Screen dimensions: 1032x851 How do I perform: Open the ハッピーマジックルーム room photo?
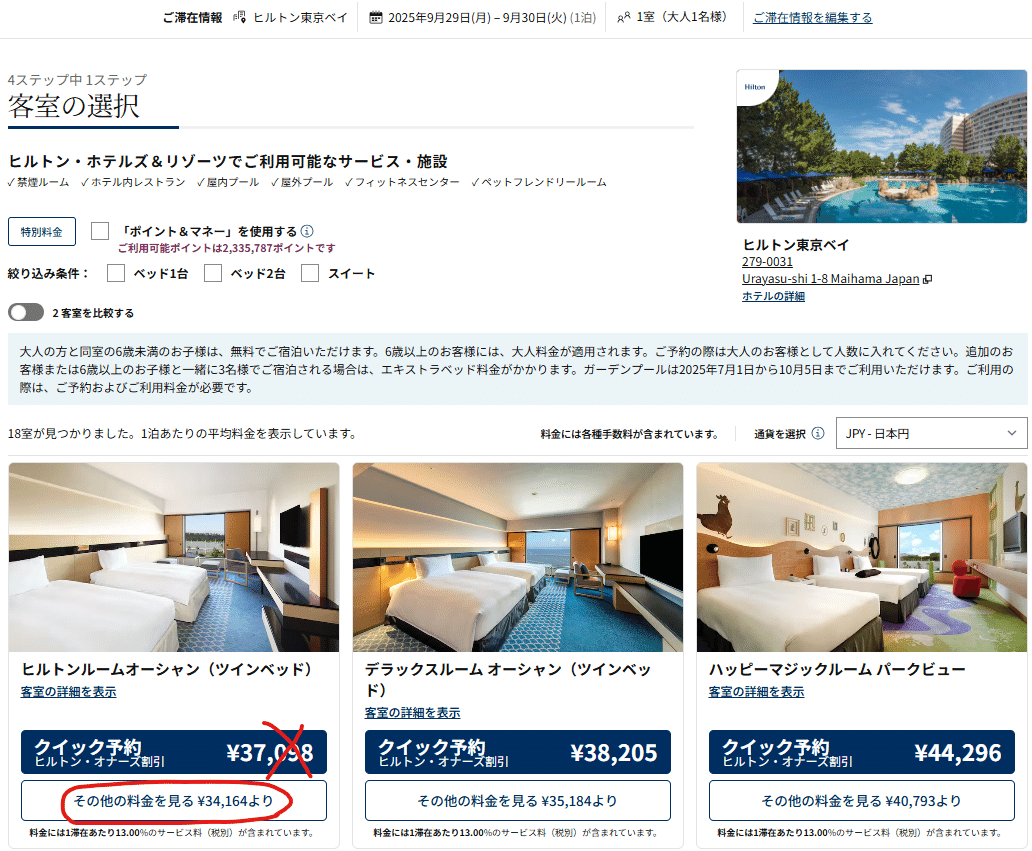click(x=862, y=557)
